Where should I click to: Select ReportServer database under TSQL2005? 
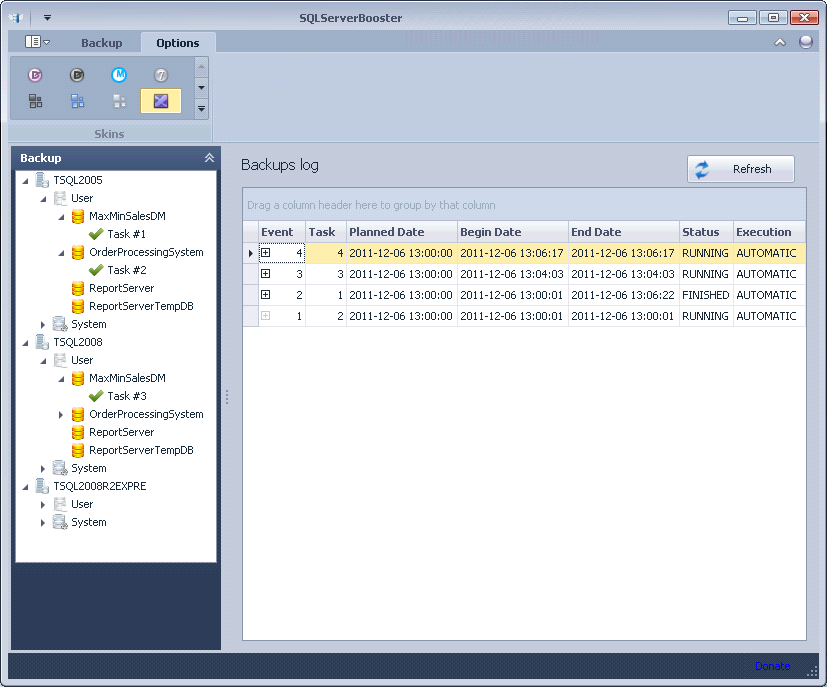[x=121, y=288]
